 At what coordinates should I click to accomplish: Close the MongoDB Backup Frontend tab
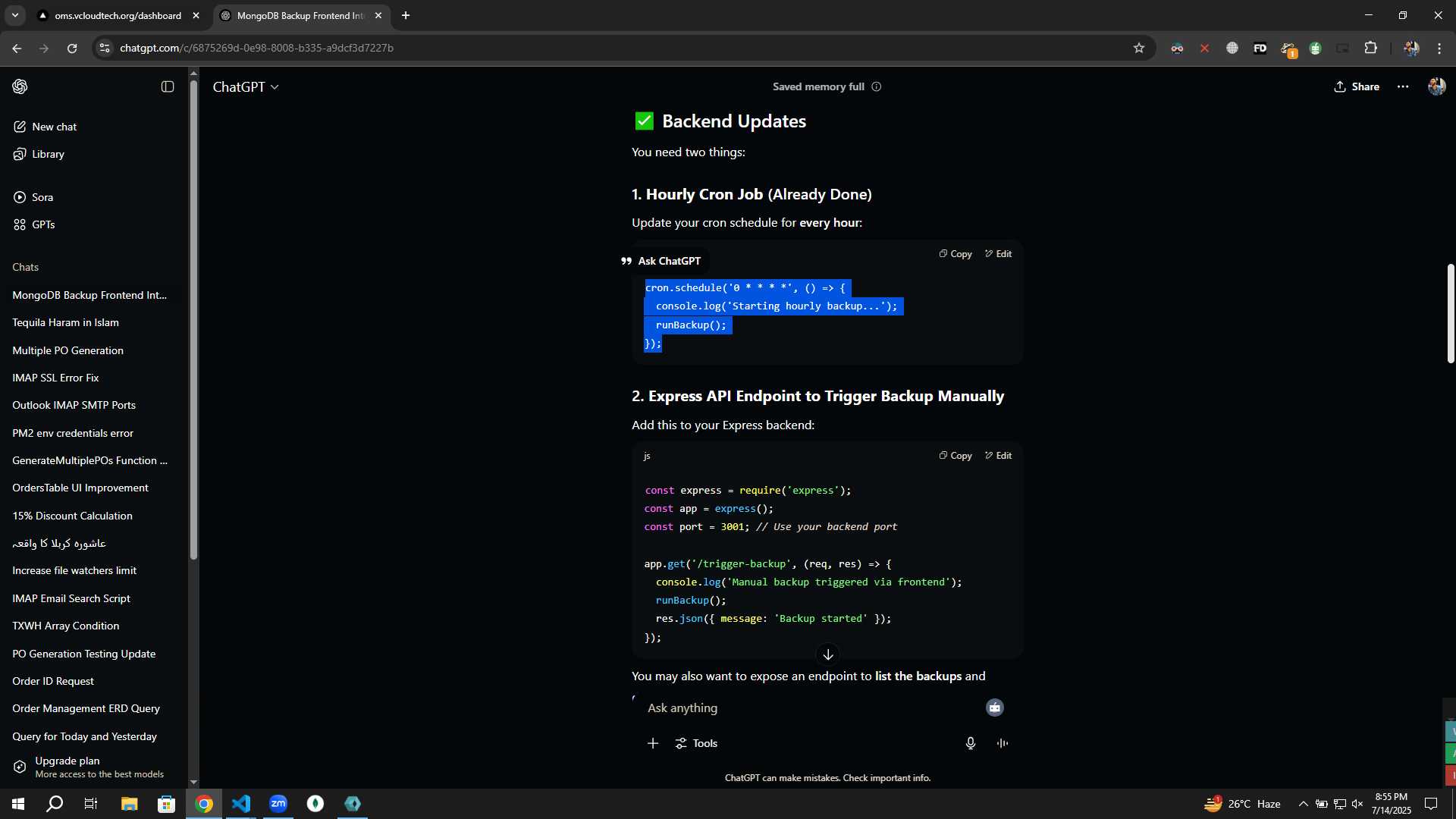pos(378,15)
